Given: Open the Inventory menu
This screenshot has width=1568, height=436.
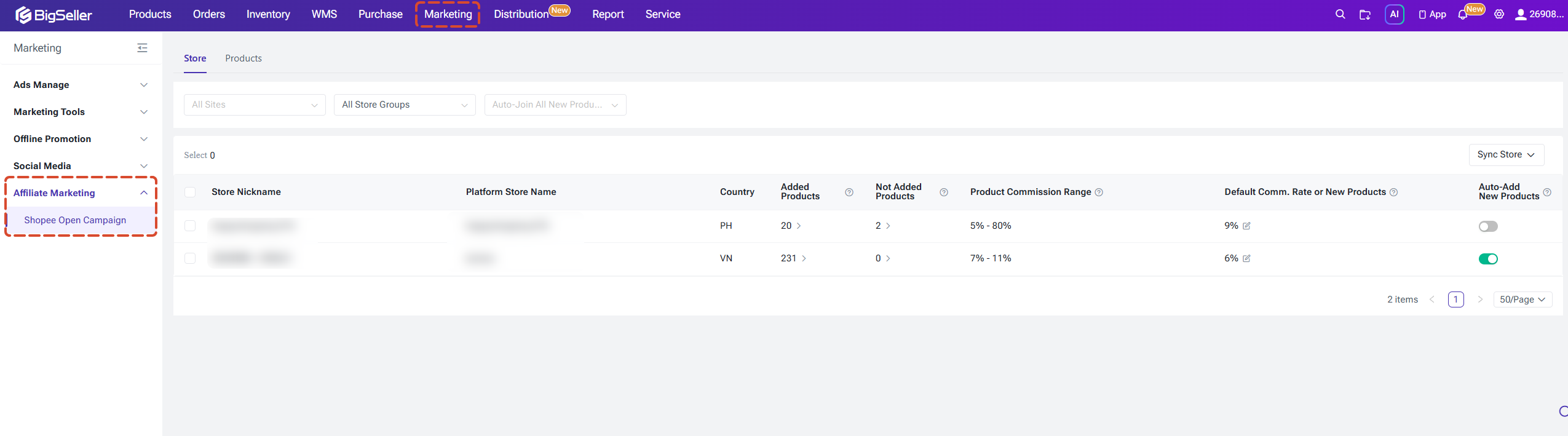Looking at the screenshot, I should pyautogui.click(x=268, y=14).
